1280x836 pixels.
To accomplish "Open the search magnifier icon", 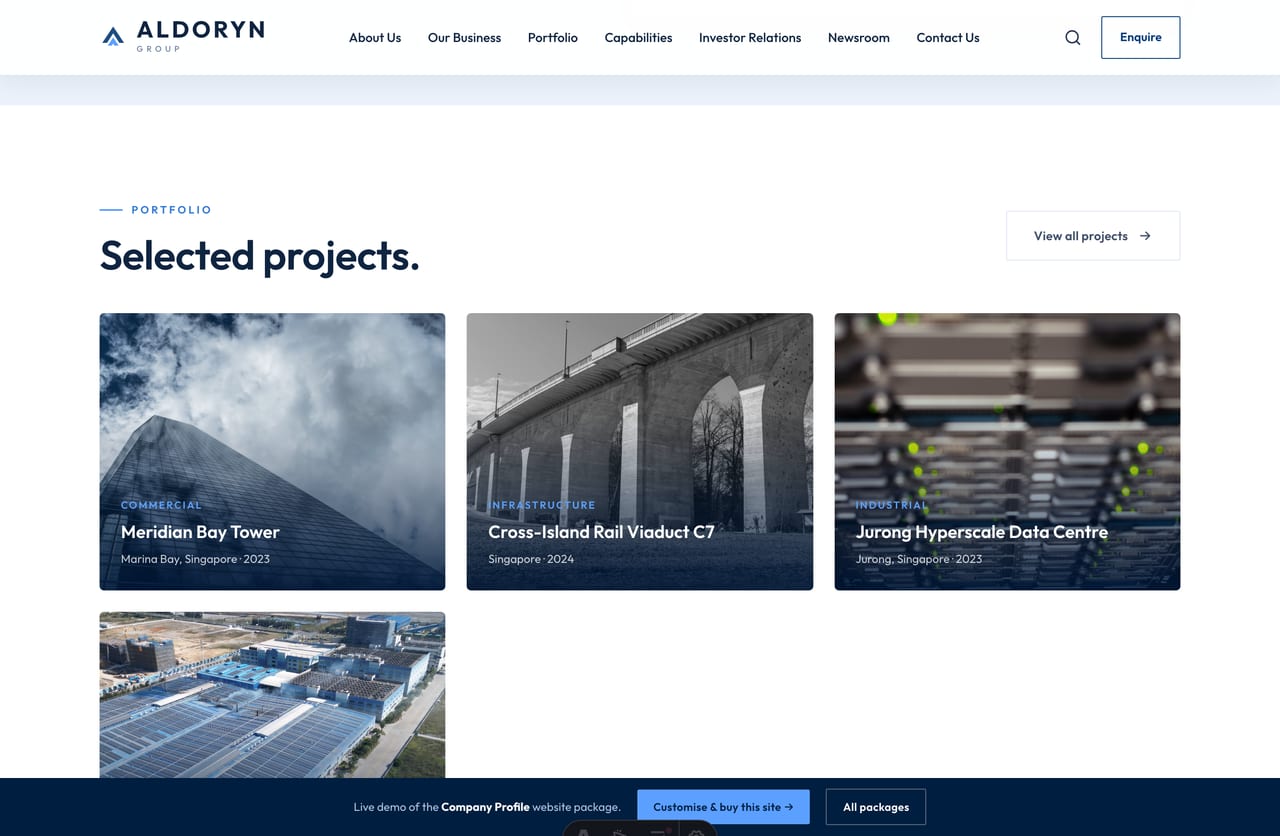I will 1073,38.
